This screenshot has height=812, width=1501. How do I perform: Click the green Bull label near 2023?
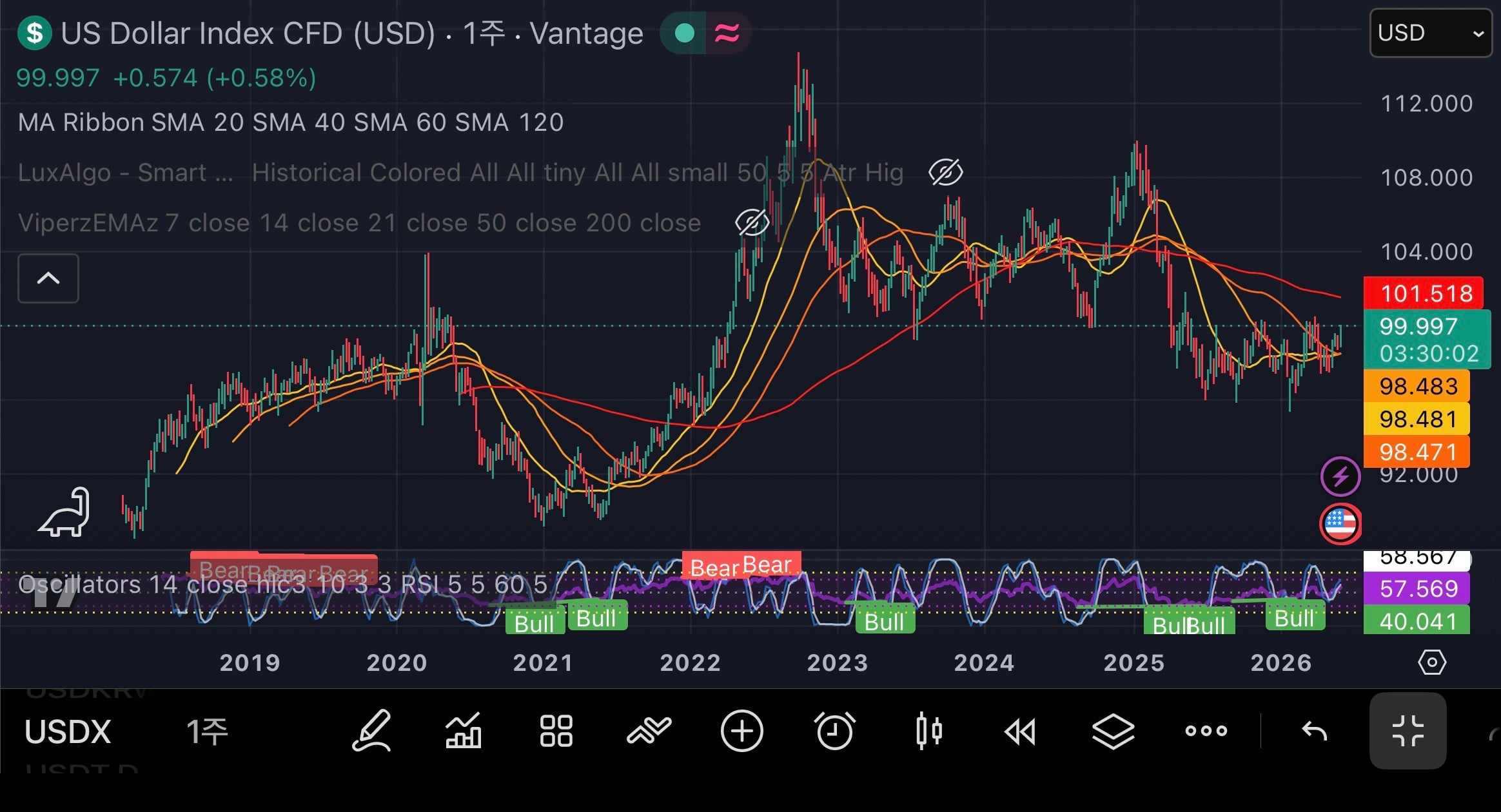(885, 621)
